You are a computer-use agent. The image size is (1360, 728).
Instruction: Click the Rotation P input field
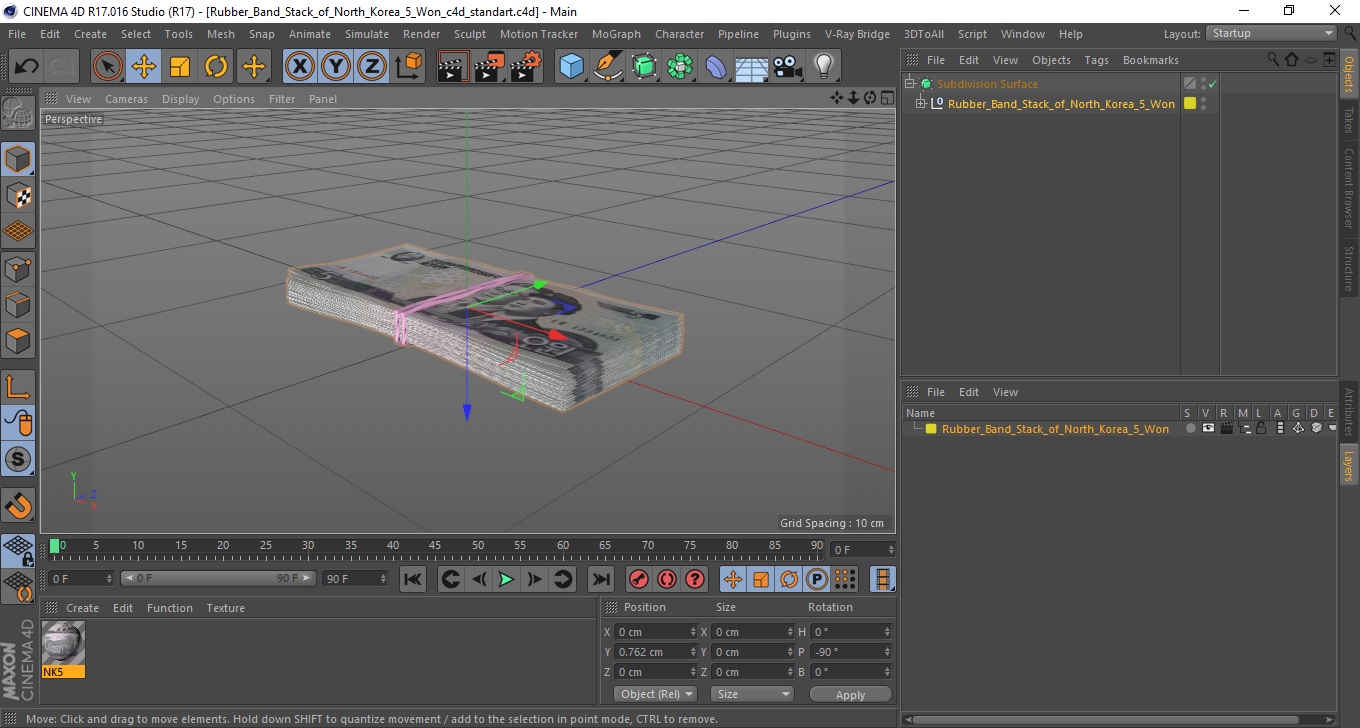pos(850,652)
